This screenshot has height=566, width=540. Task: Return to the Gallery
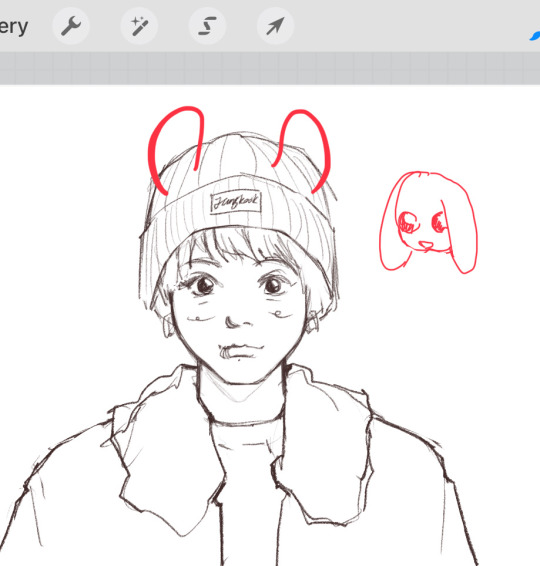pos(14,27)
